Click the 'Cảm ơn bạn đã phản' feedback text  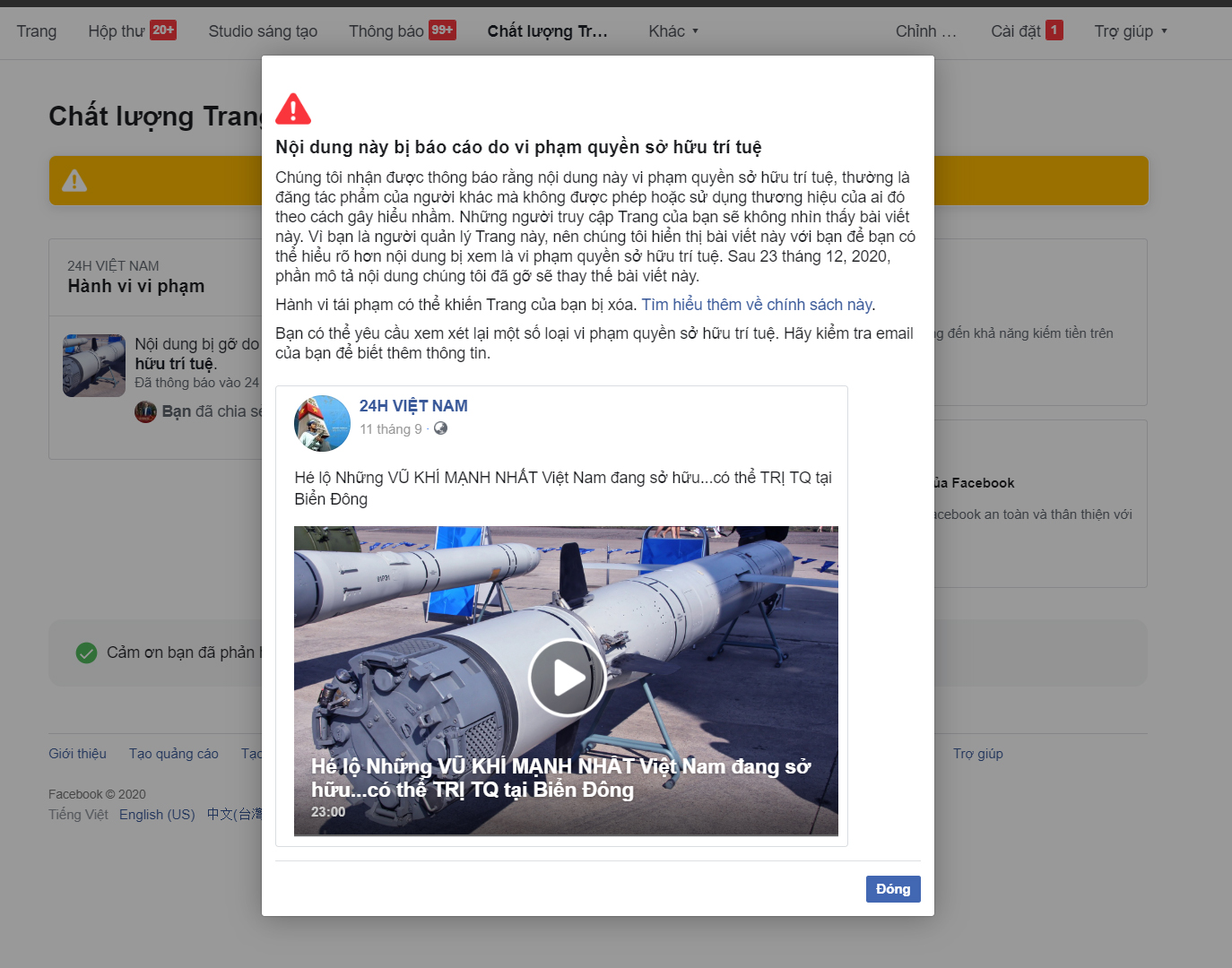(184, 653)
